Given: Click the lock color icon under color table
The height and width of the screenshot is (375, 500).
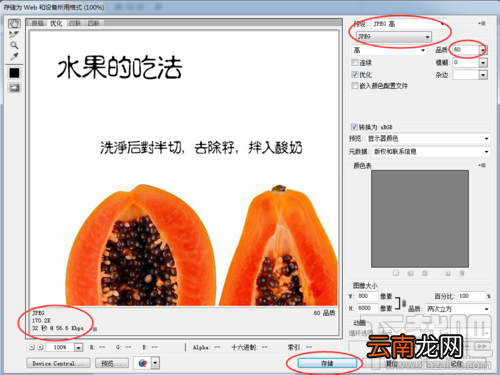Looking at the screenshot, I should 424,273.
